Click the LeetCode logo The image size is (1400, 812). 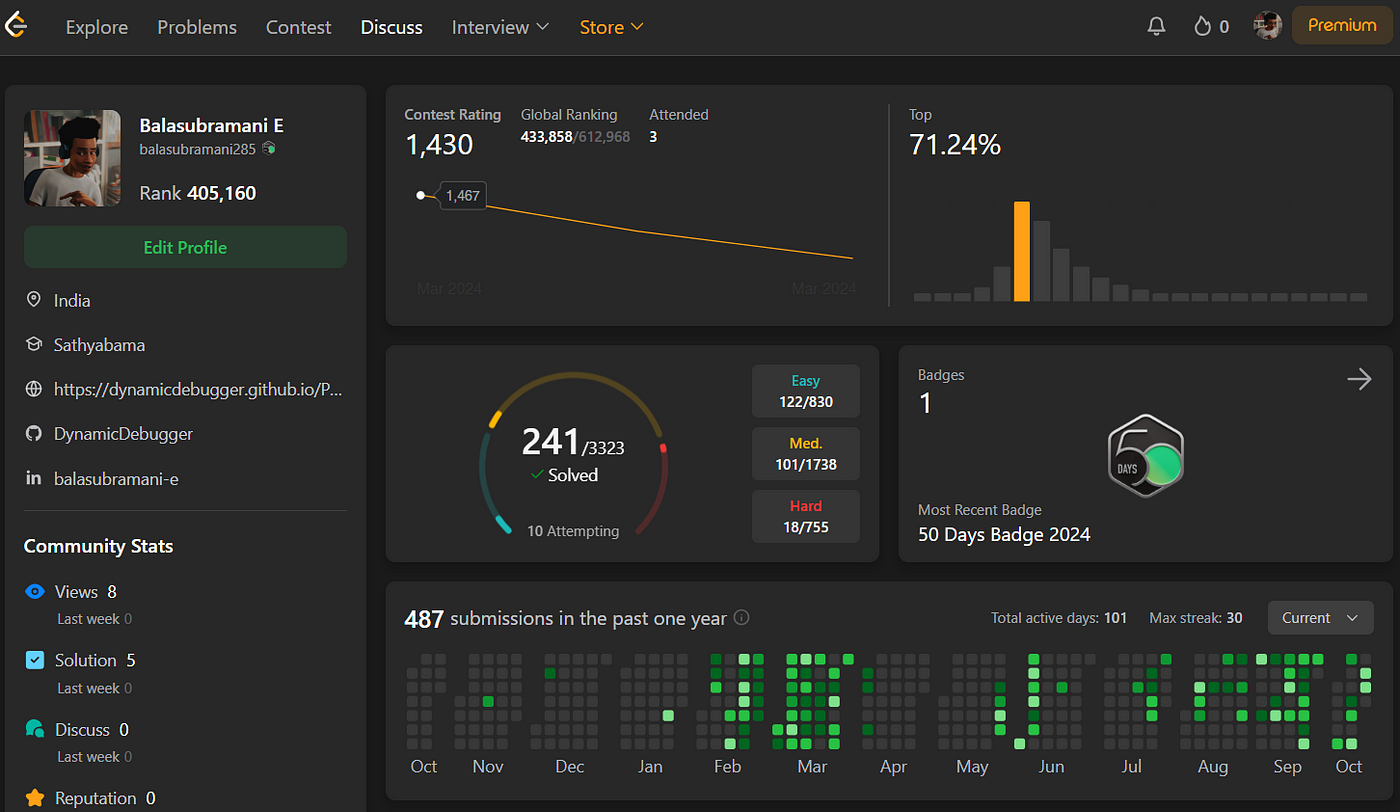pos(15,26)
